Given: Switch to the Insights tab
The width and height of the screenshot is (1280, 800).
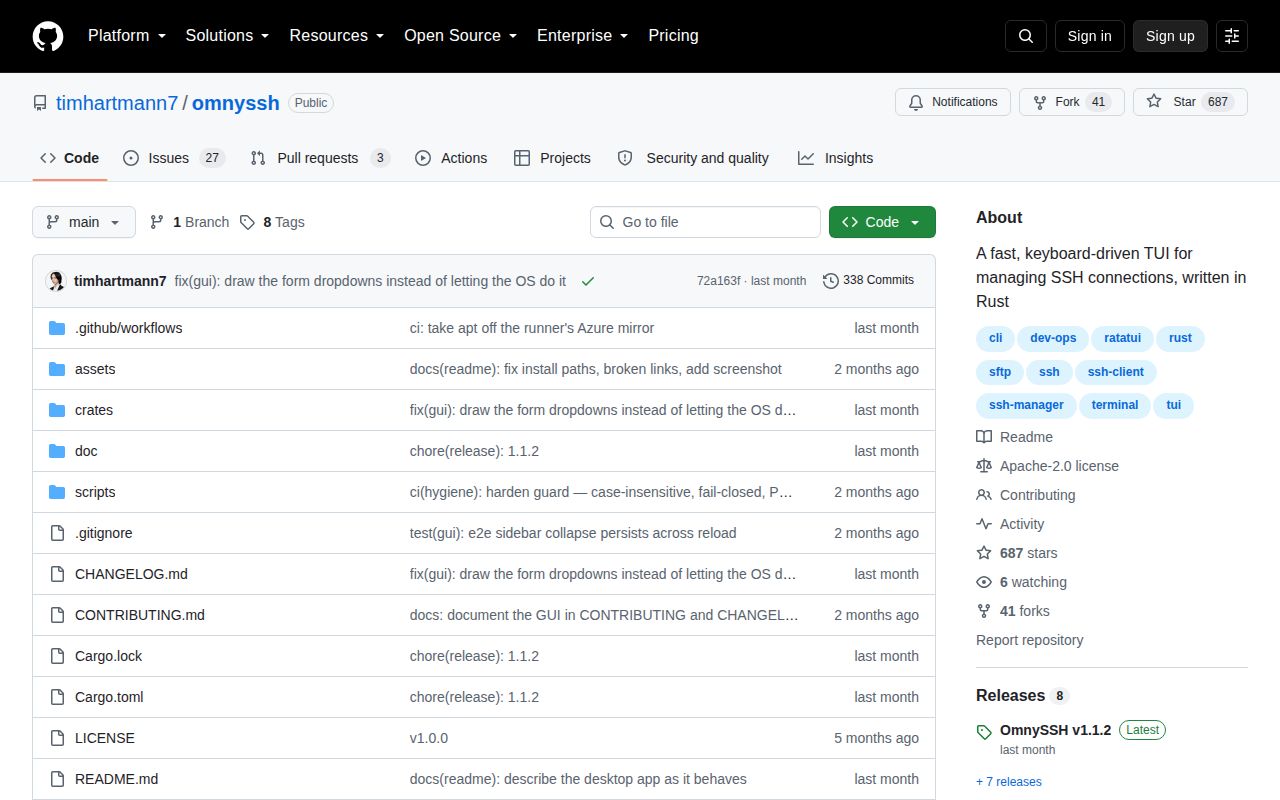Looking at the screenshot, I should point(836,158).
